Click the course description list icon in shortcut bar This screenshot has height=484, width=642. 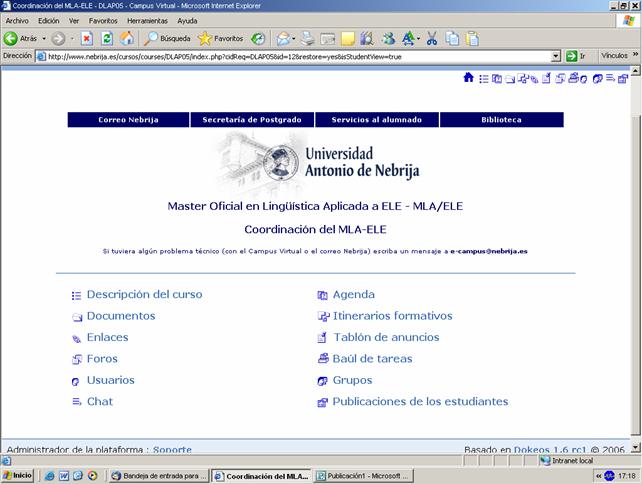[x=484, y=79]
